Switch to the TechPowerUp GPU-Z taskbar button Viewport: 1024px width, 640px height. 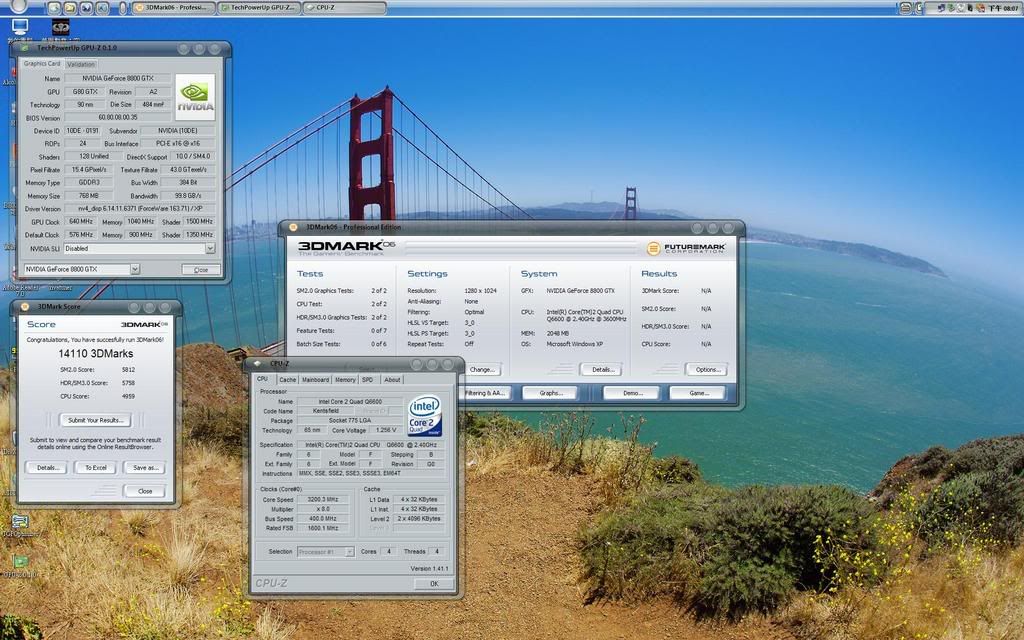tap(259, 8)
